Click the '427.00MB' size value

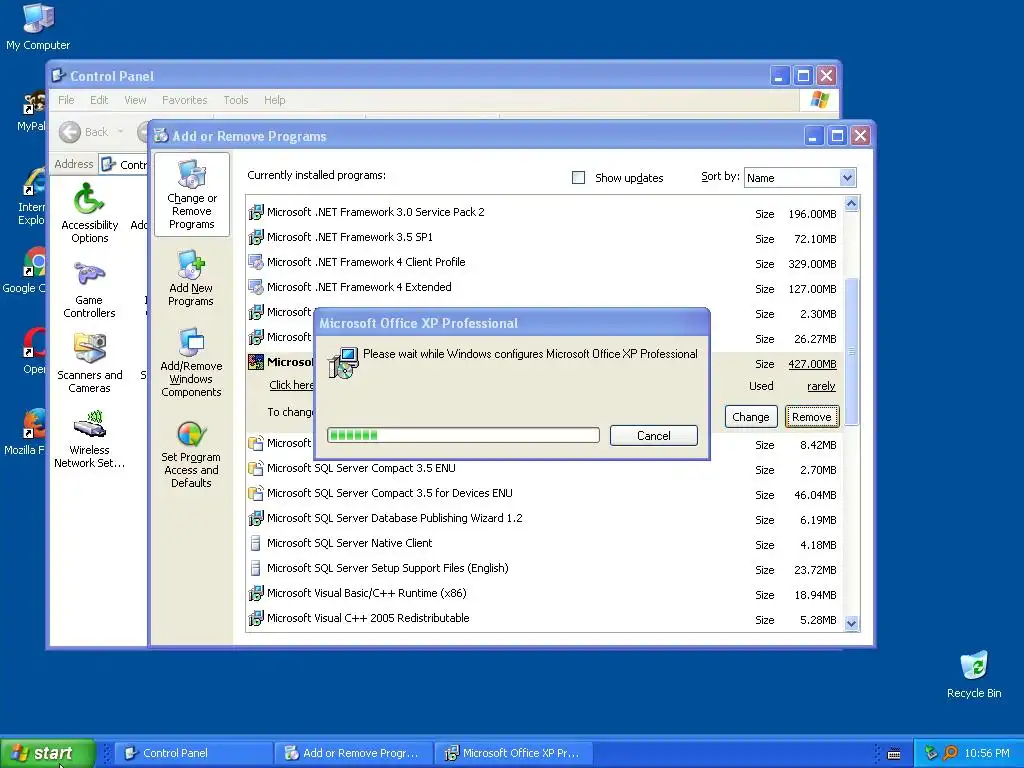coord(812,364)
